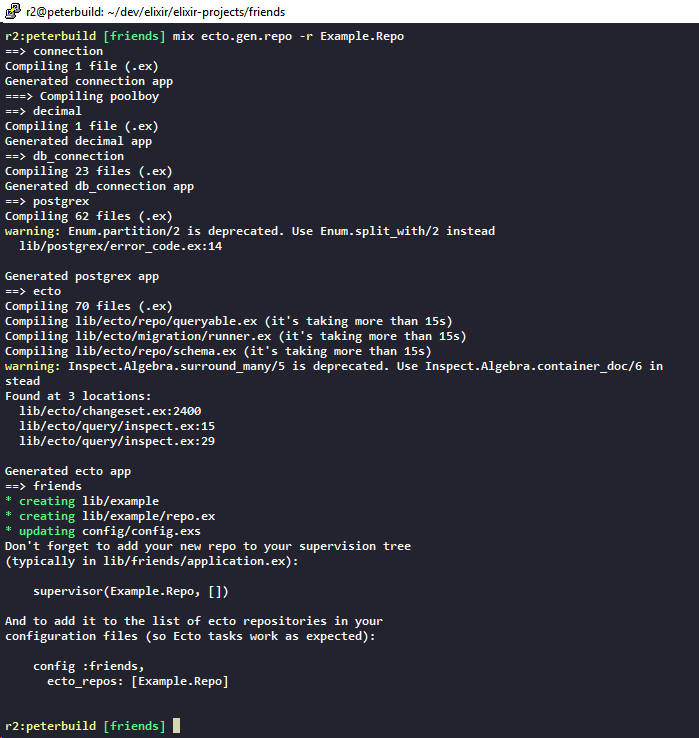Click the 'mix ecto.gen.repo -r Example.Repo' command text
This screenshot has height=738, width=699.
pos(288,36)
